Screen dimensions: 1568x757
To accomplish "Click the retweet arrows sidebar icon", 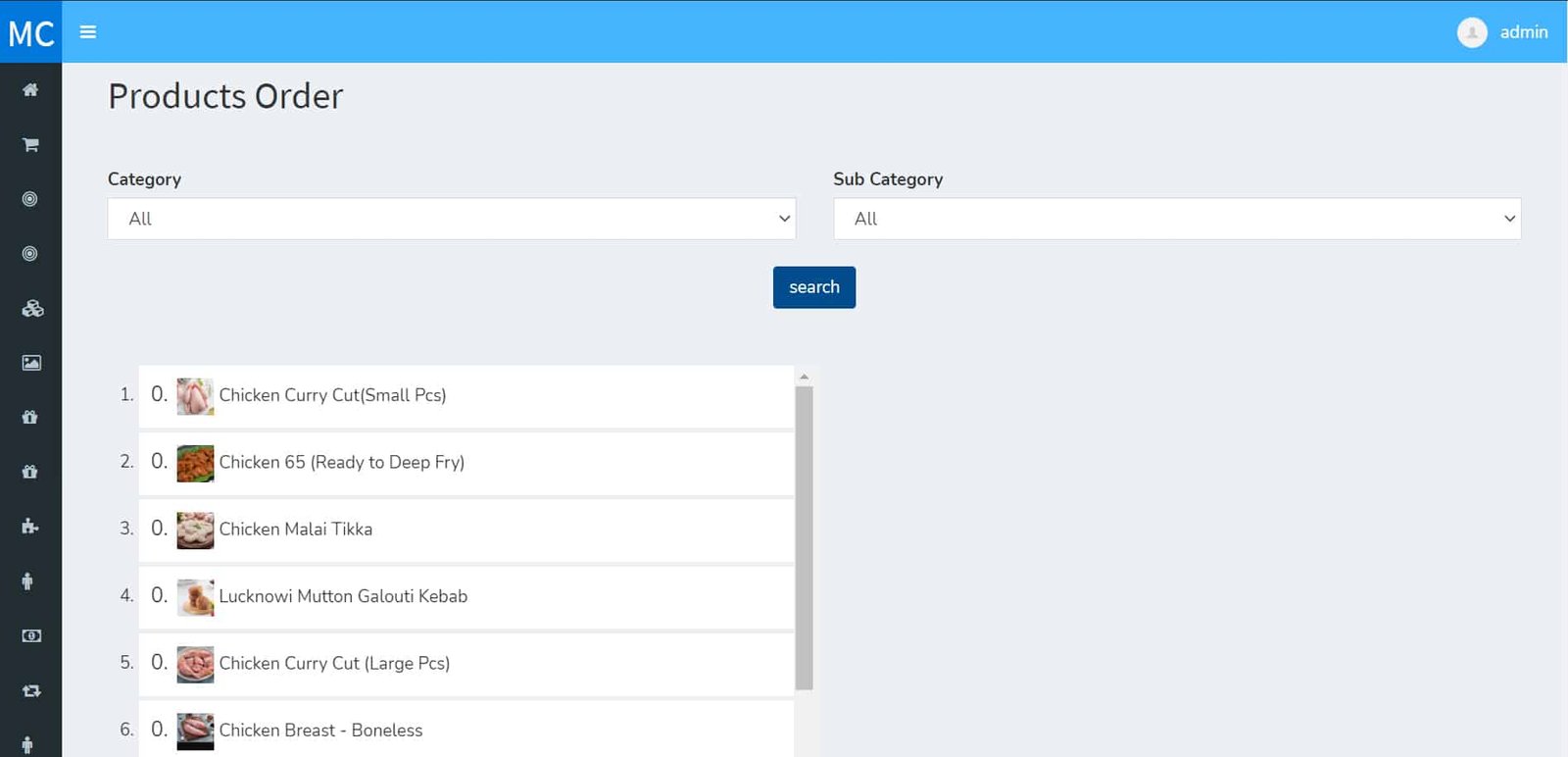I will (31, 690).
